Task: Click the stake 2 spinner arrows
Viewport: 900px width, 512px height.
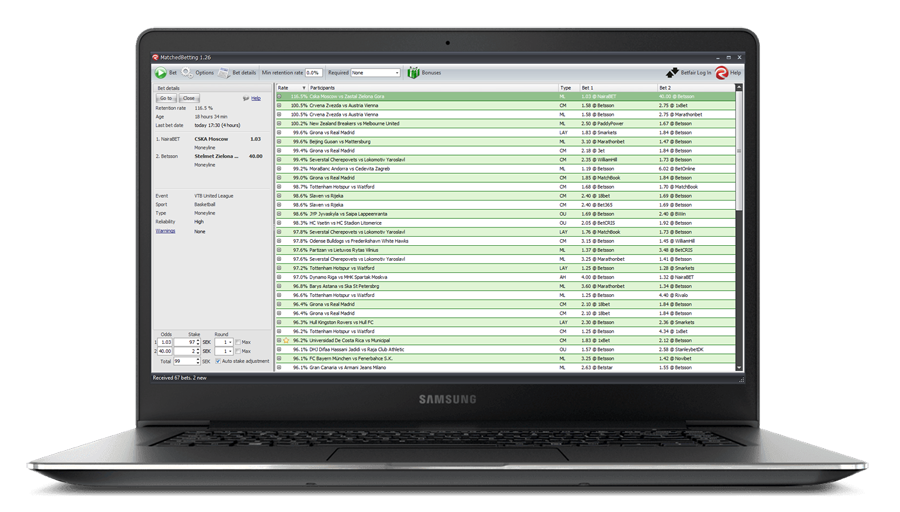Action: tap(198, 351)
